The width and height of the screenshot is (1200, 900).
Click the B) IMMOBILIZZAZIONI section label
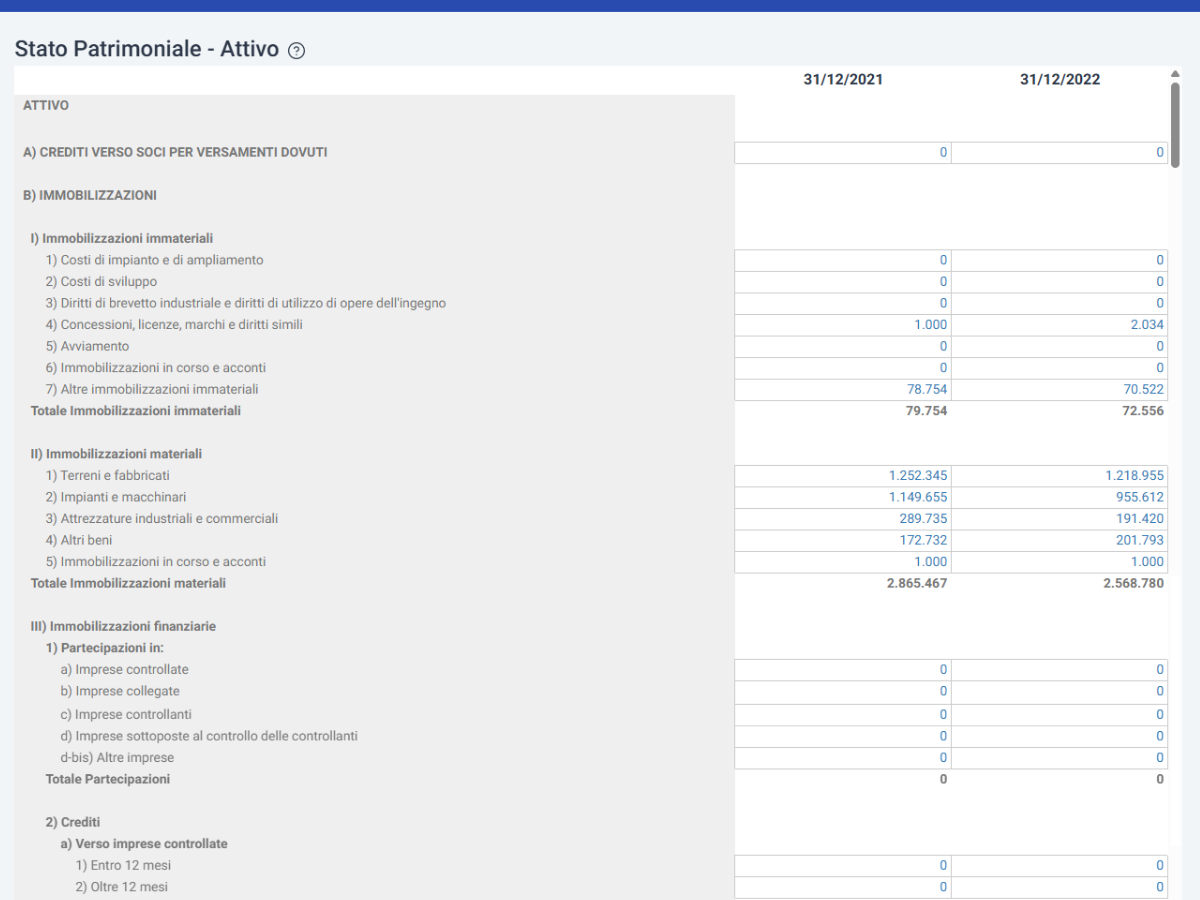(90, 196)
